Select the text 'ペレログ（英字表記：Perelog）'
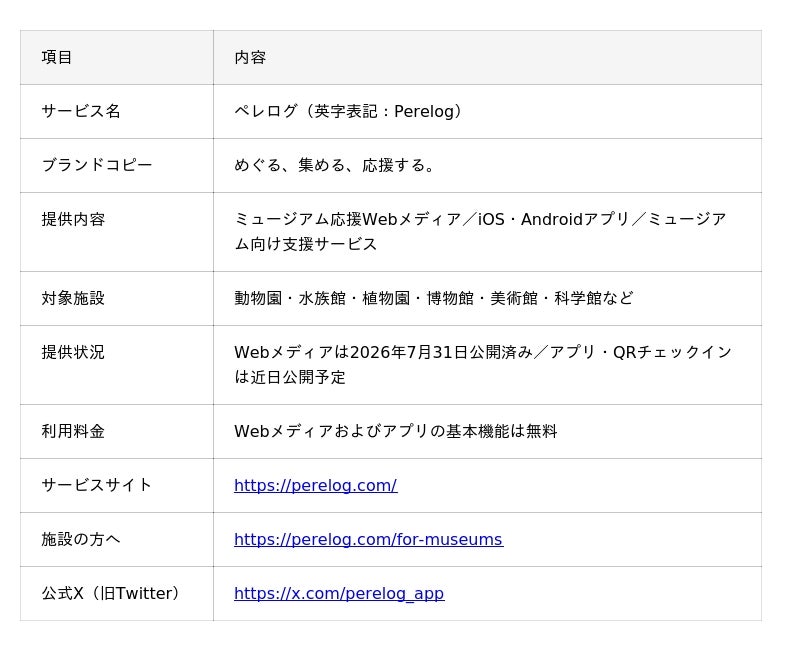 [x=348, y=111]
